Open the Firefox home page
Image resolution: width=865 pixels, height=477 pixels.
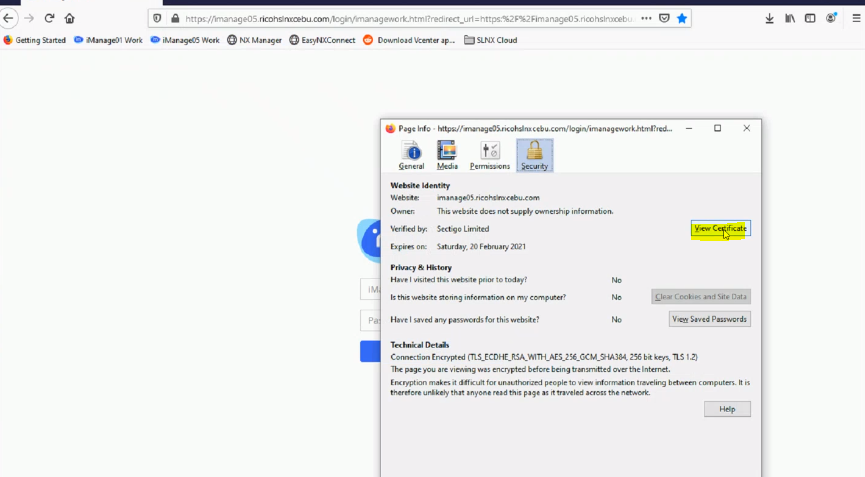point(70,18)
